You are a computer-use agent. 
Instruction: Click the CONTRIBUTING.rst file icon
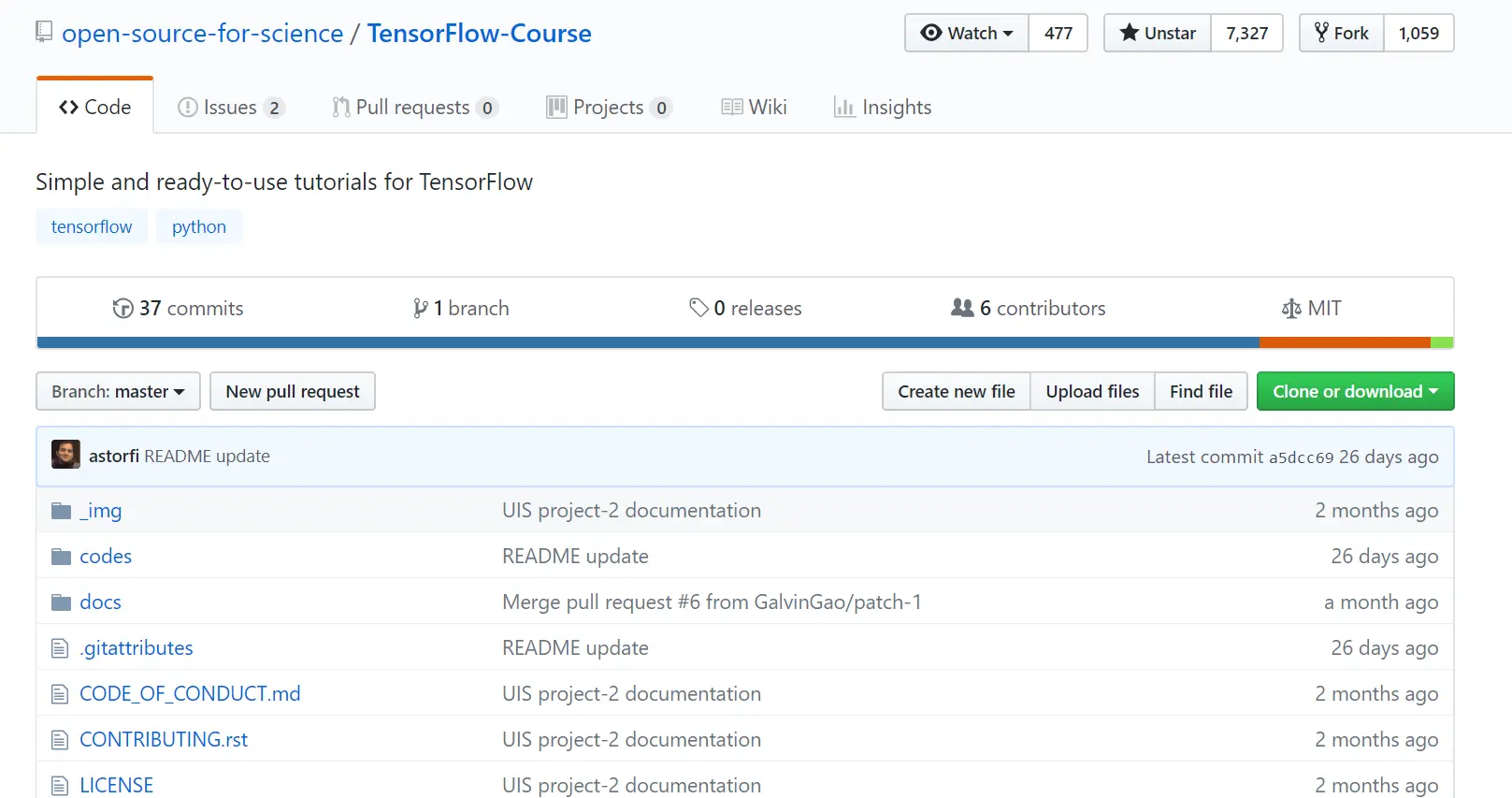pyautogui.click(x=60, y=740)
